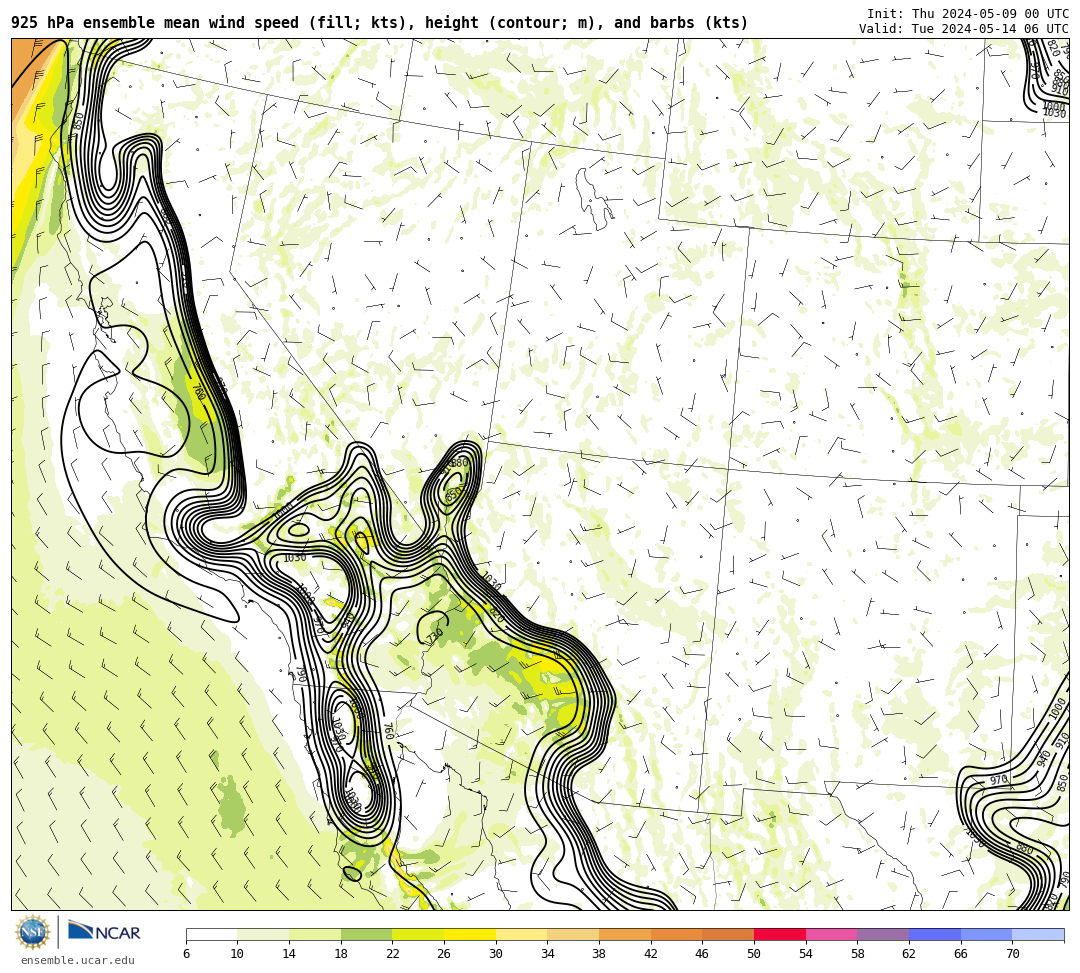
Task: Pick the purple 58–62 kts colorbar segment
Action: (883, 934)
